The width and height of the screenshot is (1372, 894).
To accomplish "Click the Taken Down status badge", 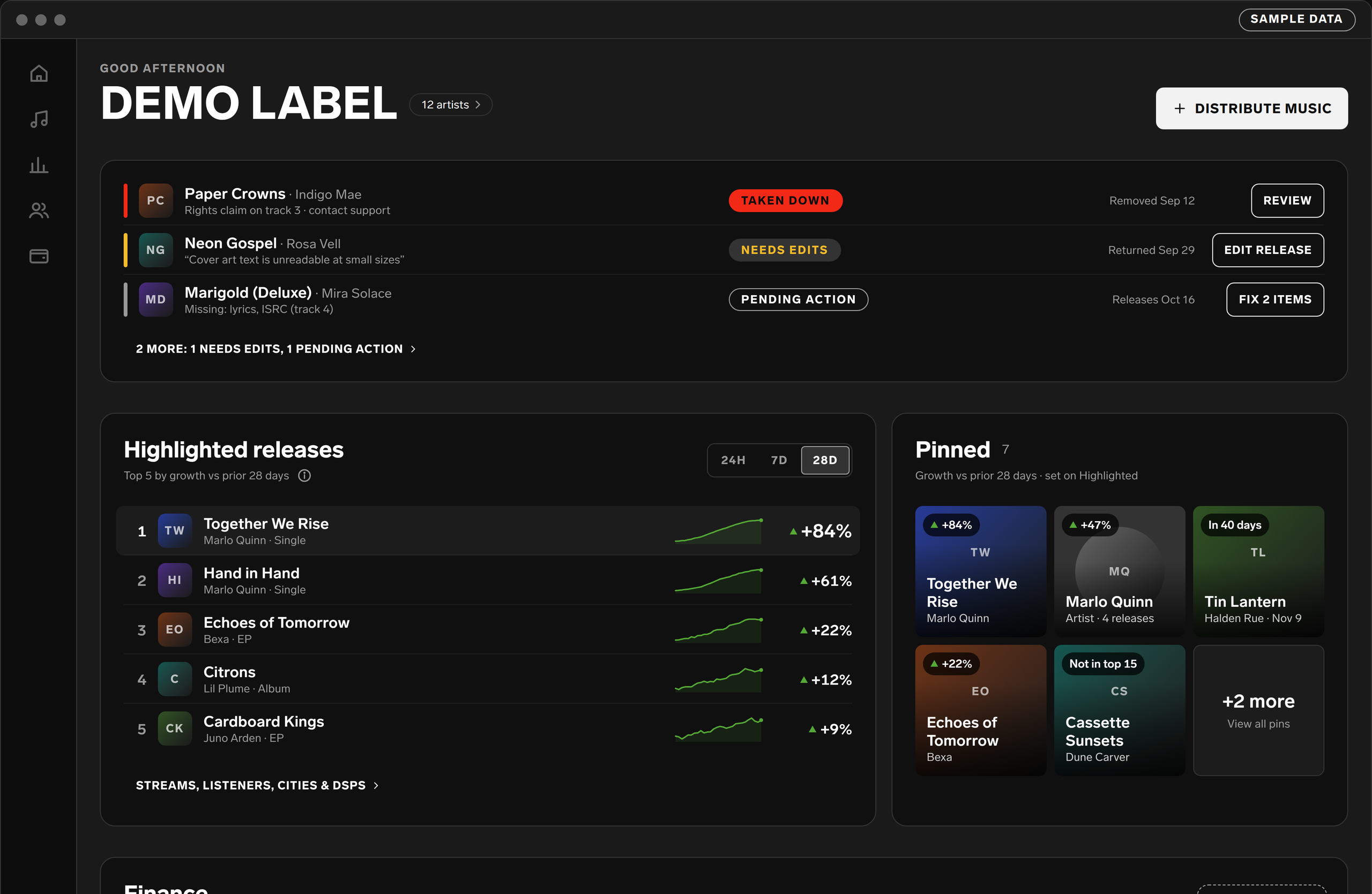I will (x=785, y=200).
